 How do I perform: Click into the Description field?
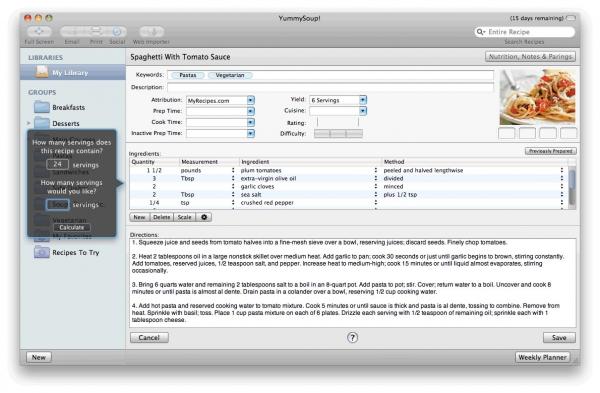click(330, 87)
